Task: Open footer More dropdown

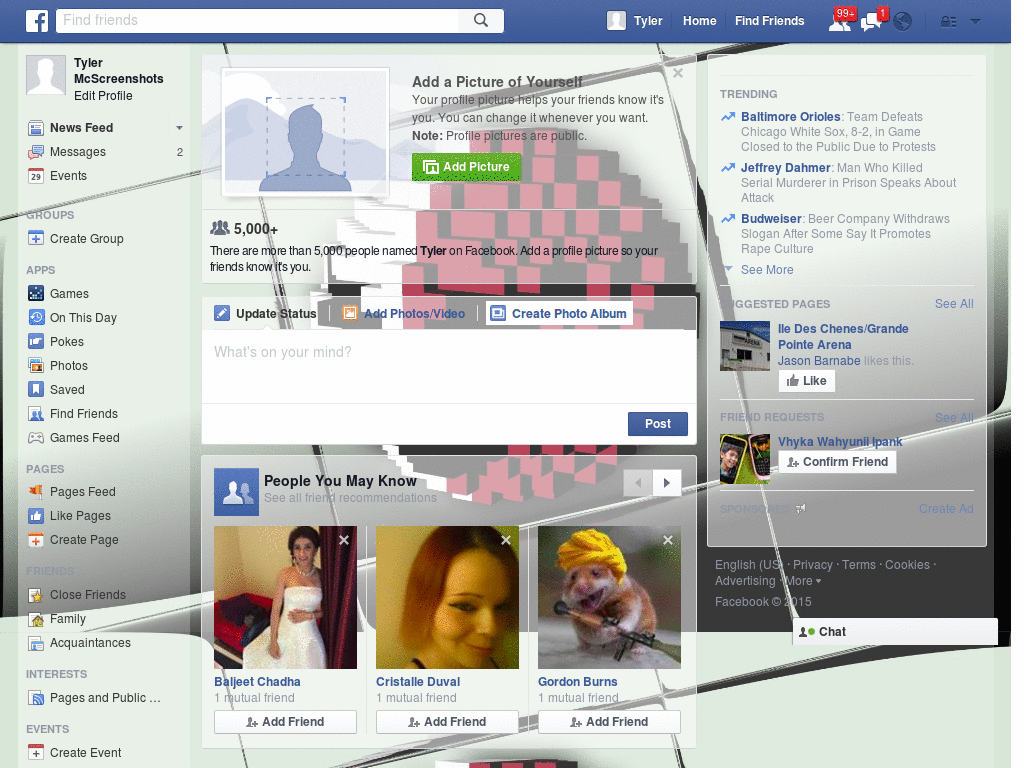Action: point(803,581)
